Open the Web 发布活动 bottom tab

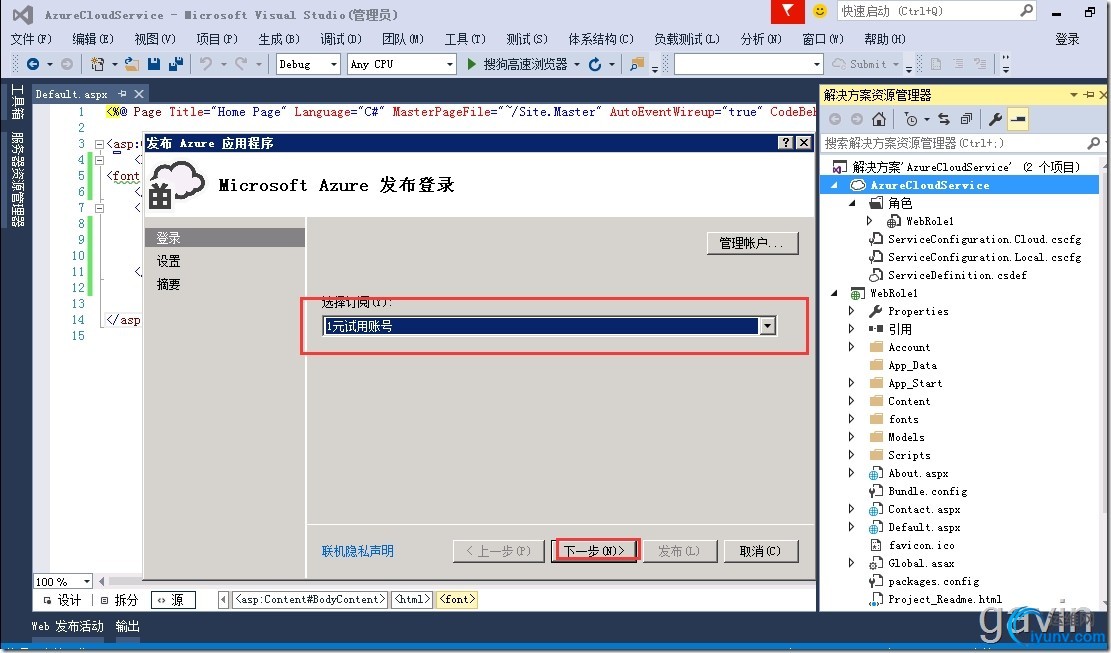pyautogui.click(x=67, y=626)
